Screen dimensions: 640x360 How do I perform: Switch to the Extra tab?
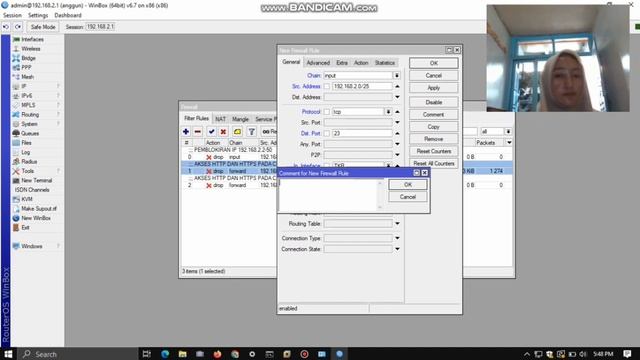click(x=342, y=63)
